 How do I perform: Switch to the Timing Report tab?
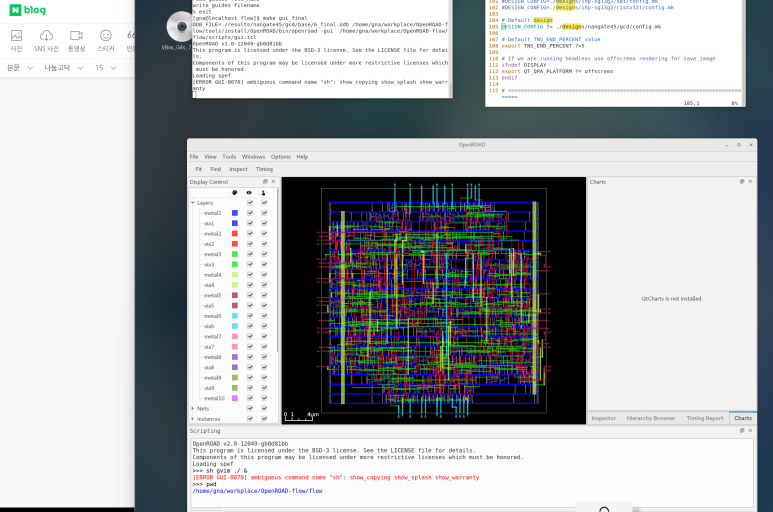click(704, 418)
